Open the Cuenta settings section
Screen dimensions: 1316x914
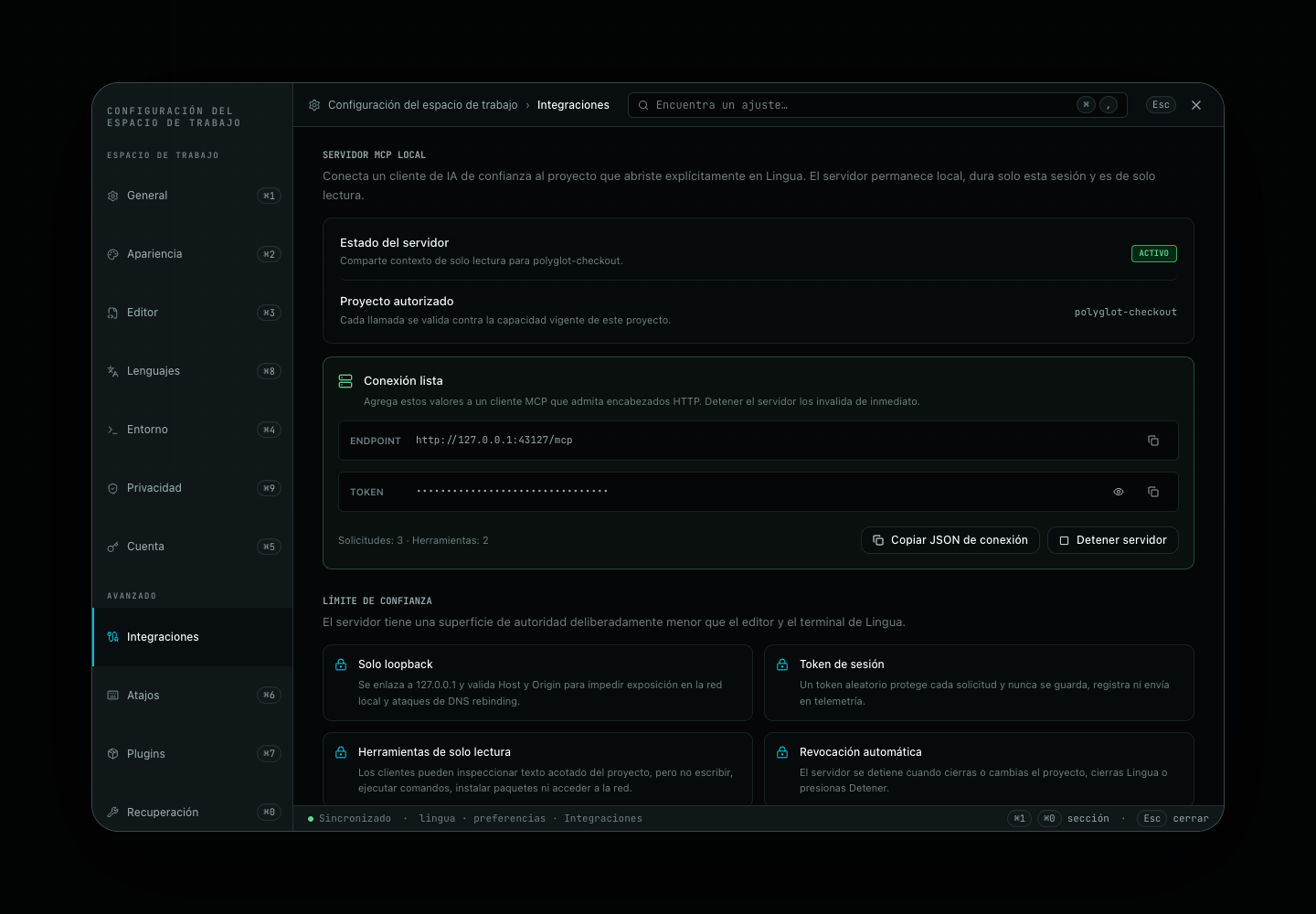(193, 547)
